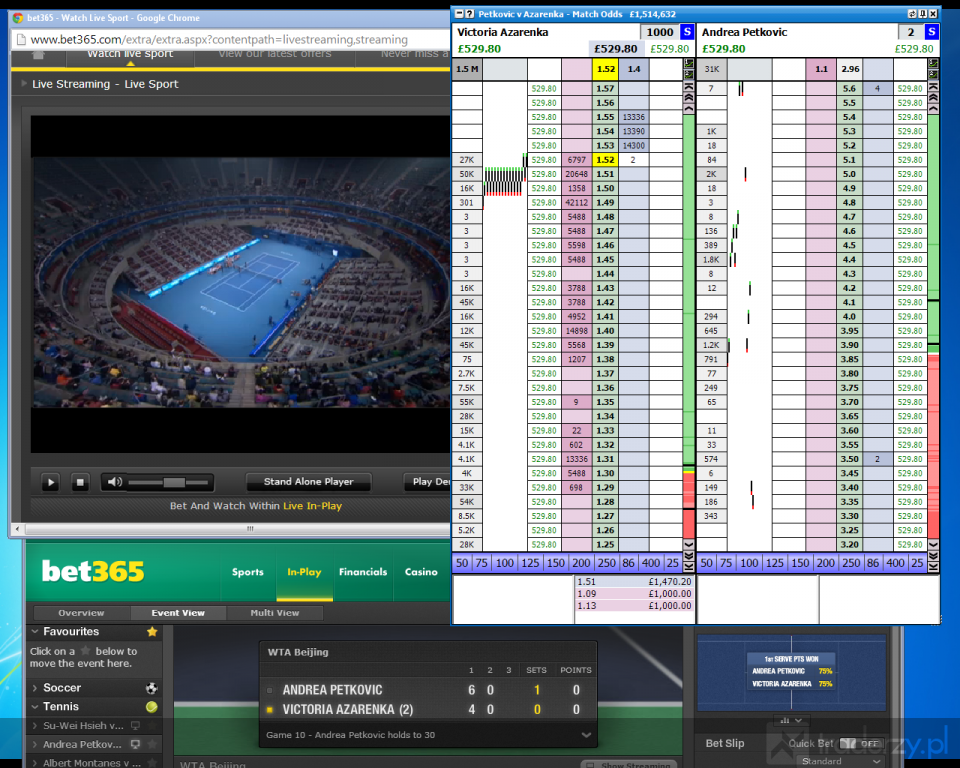
Task: Click the tennis ball icon
Action: click(151, 707)
